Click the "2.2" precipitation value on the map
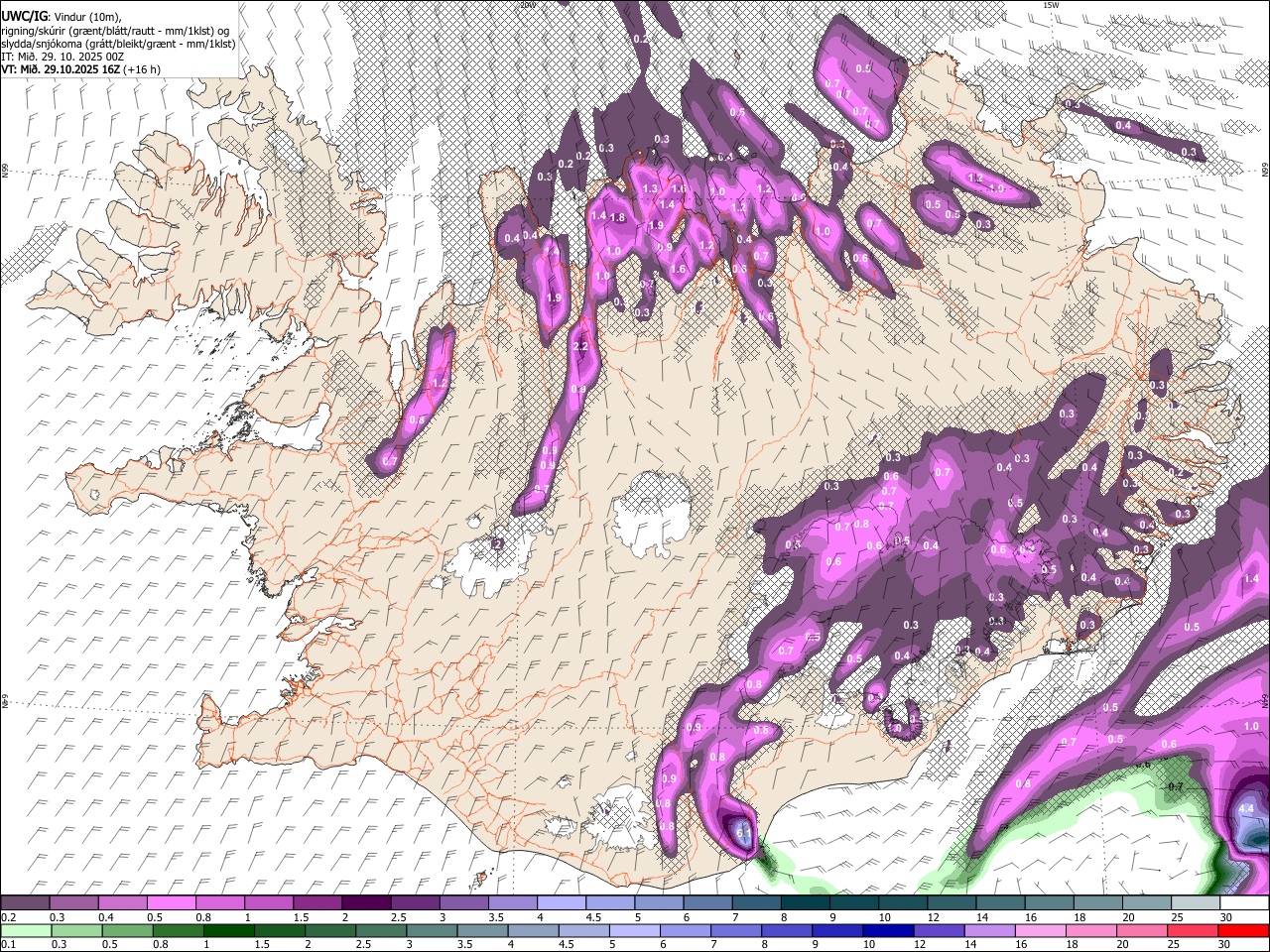1270x952 pixels. click(581, 346)
